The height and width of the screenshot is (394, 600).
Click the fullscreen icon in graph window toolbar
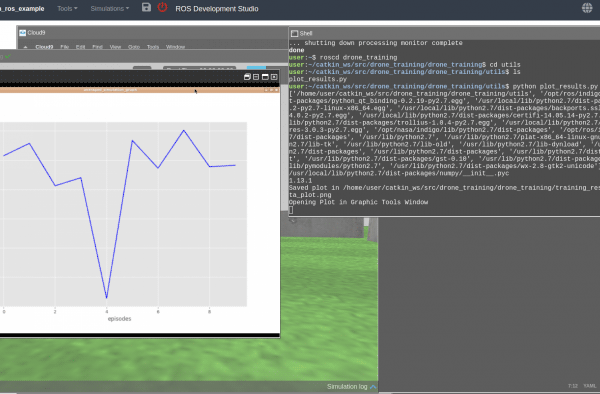(x=274, y=77)
